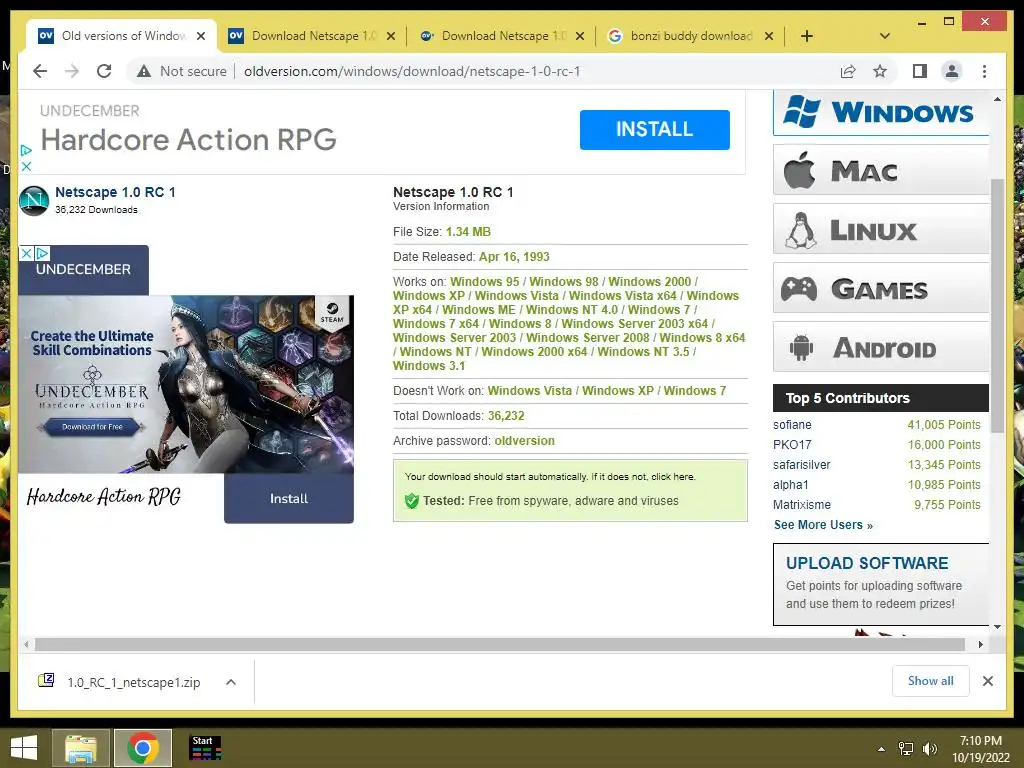This screenshot has height=768, width=1024.
Task: Close the downloads bar
Action: tap(987, 681)
